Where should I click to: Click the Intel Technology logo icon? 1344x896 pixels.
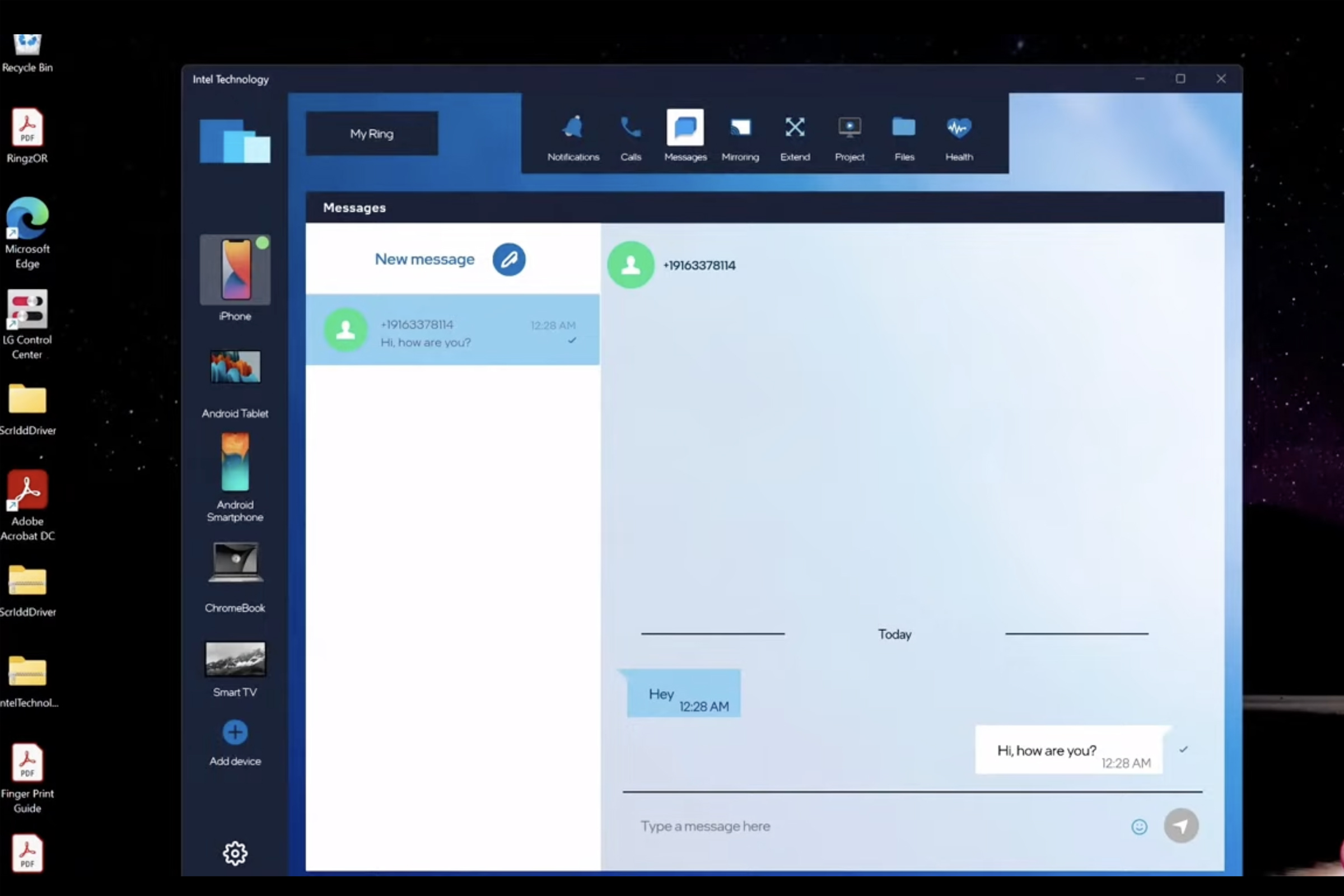coord(235,141)
